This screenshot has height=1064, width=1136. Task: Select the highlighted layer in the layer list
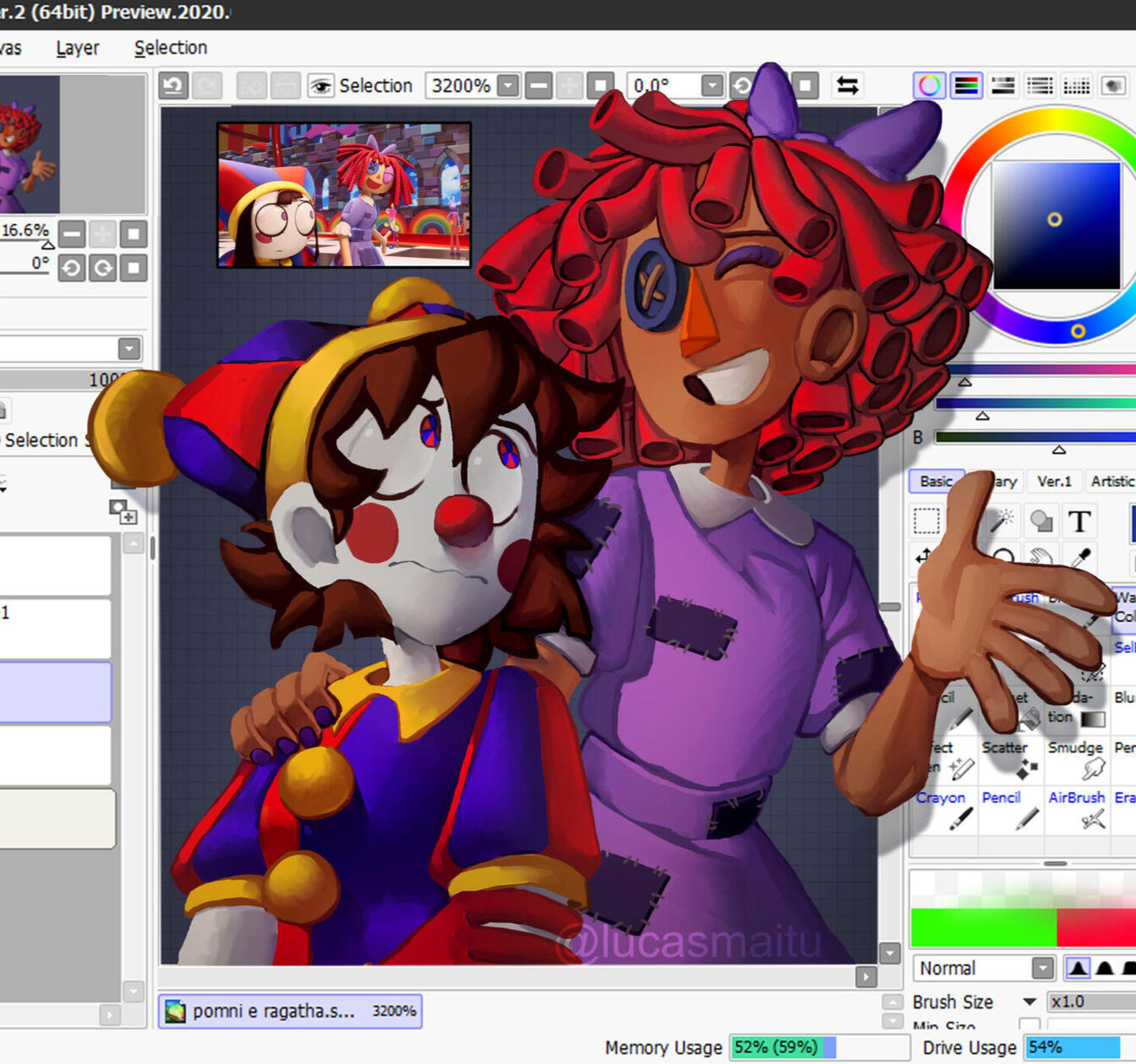[x=56, y=692]
